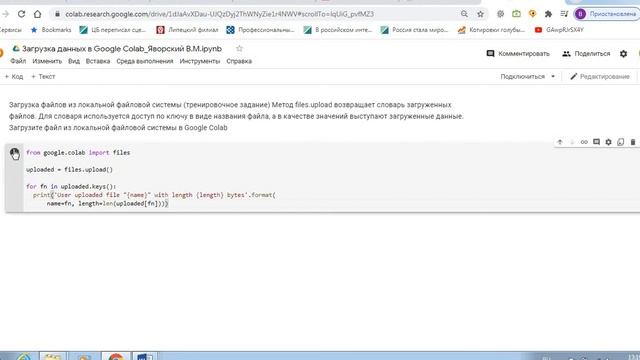
Task: Click the Google Drive icon before title
Action: click(16, 49)
